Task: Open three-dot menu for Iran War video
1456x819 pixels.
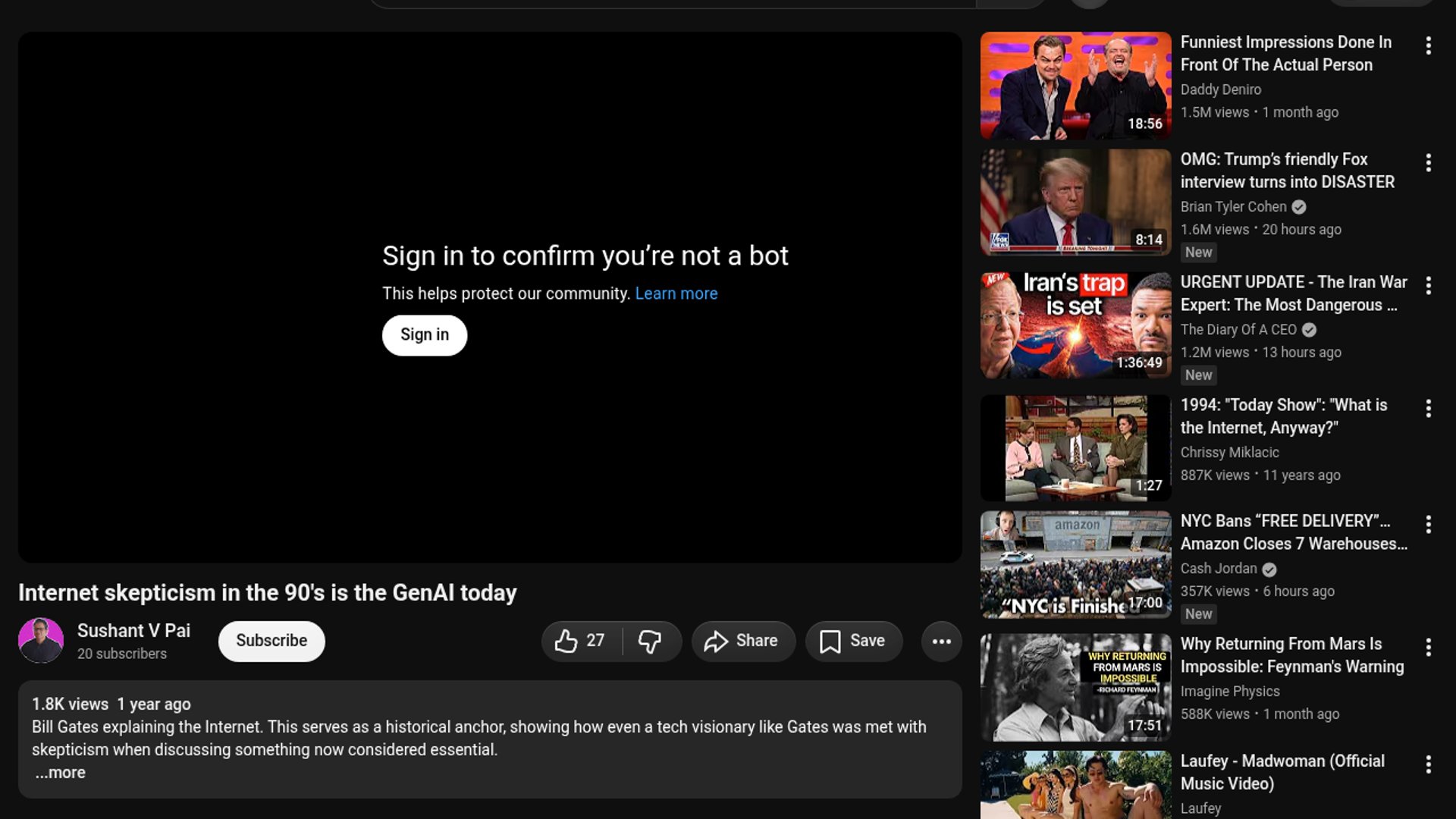Action: click(1428, 286)
